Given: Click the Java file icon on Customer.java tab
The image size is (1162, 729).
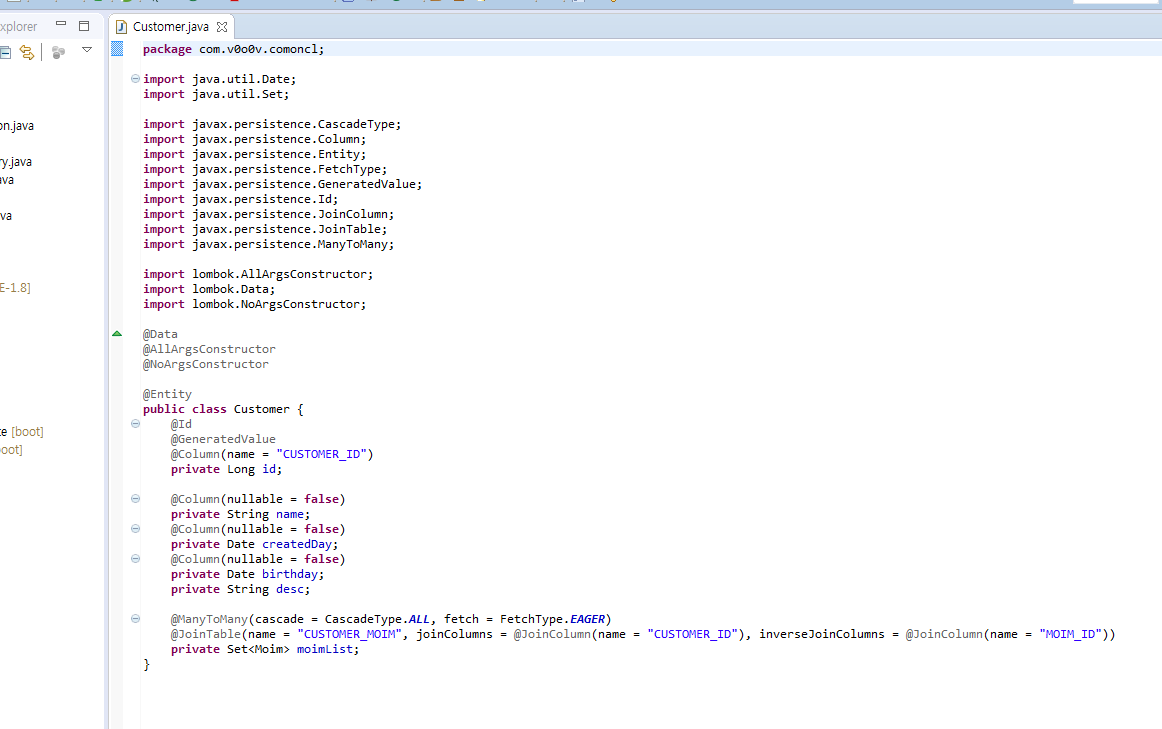Looking at the screenshot, I should tap(122, 27).
